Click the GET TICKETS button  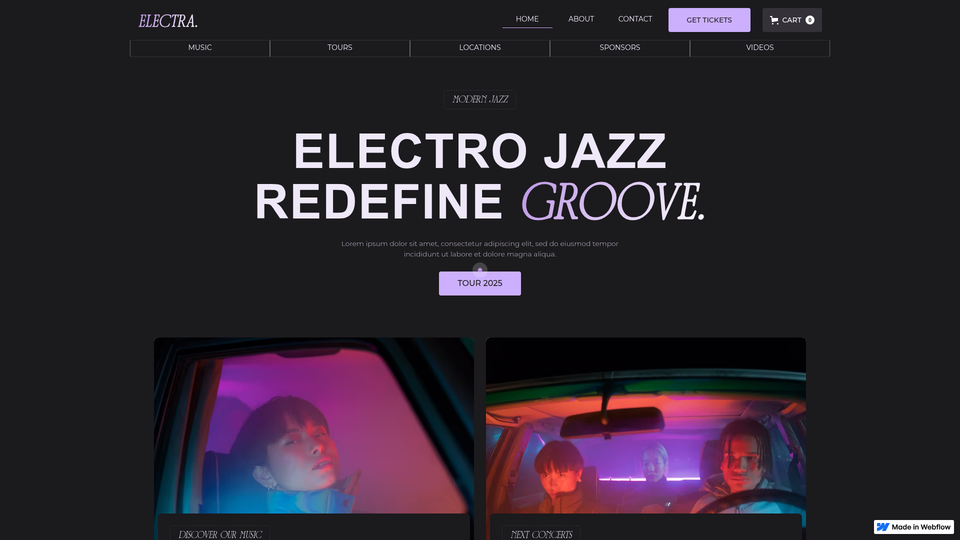point(709,20)
